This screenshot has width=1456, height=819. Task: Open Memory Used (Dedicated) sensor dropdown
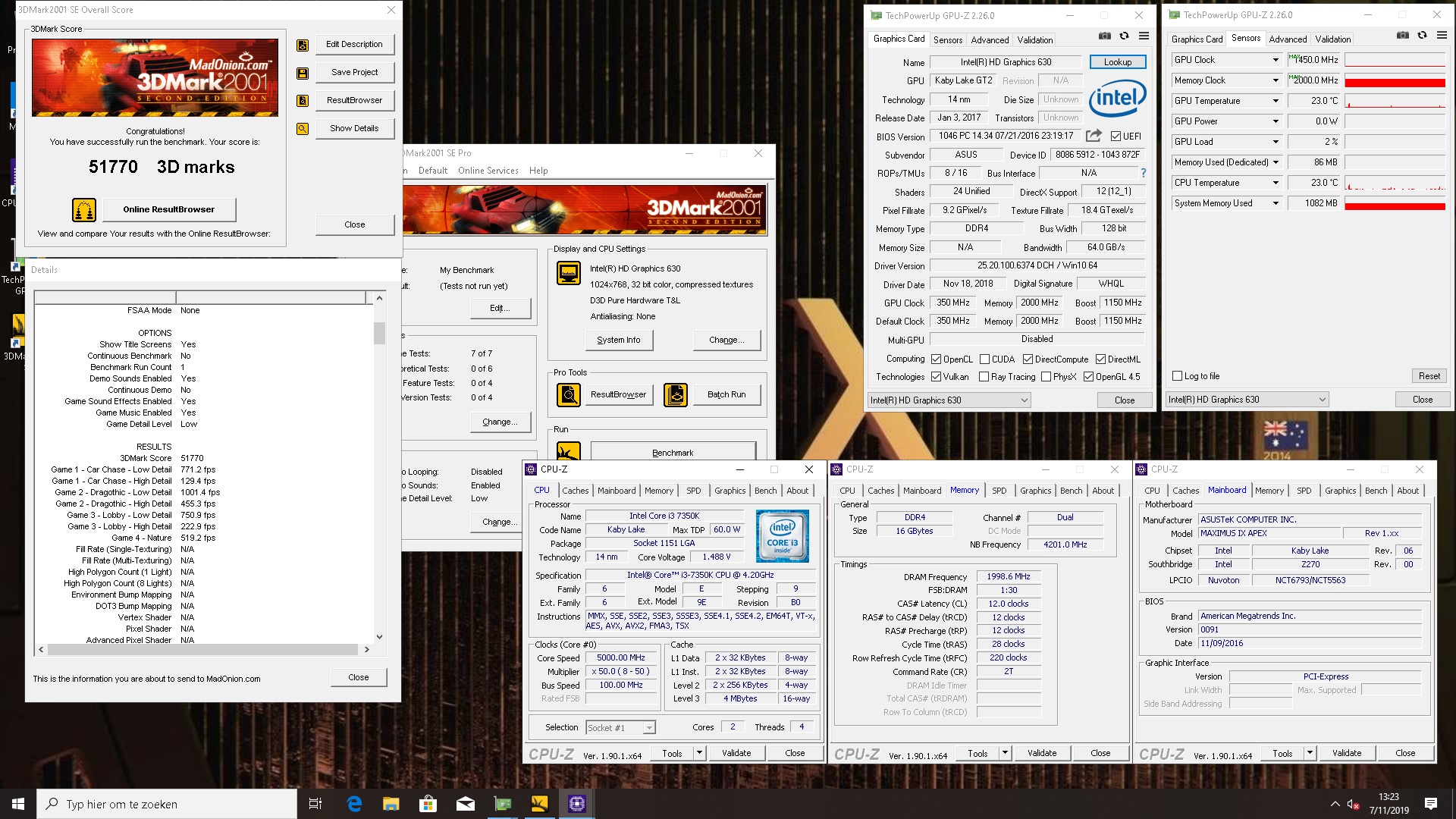tap(1276, 162)
